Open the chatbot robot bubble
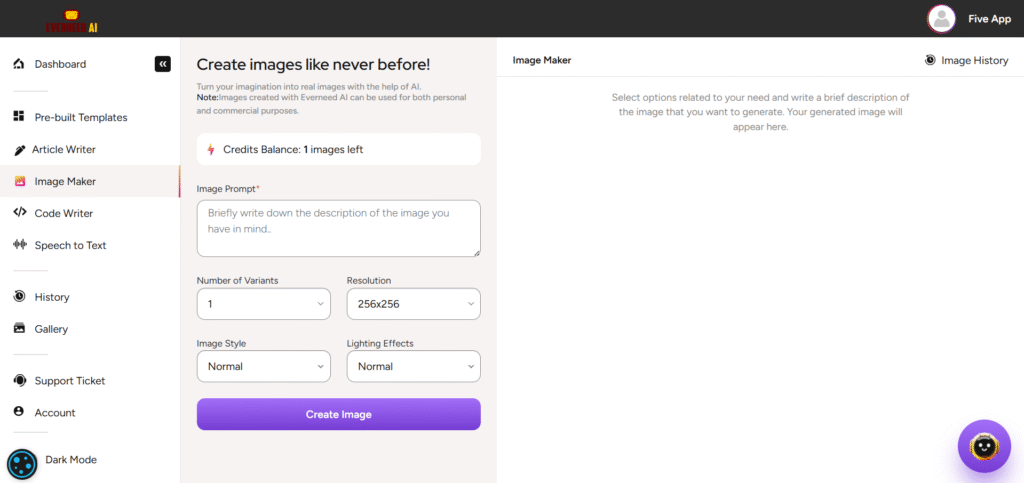The height and width of the screenshot is (483, 1024). click(984, 446)
